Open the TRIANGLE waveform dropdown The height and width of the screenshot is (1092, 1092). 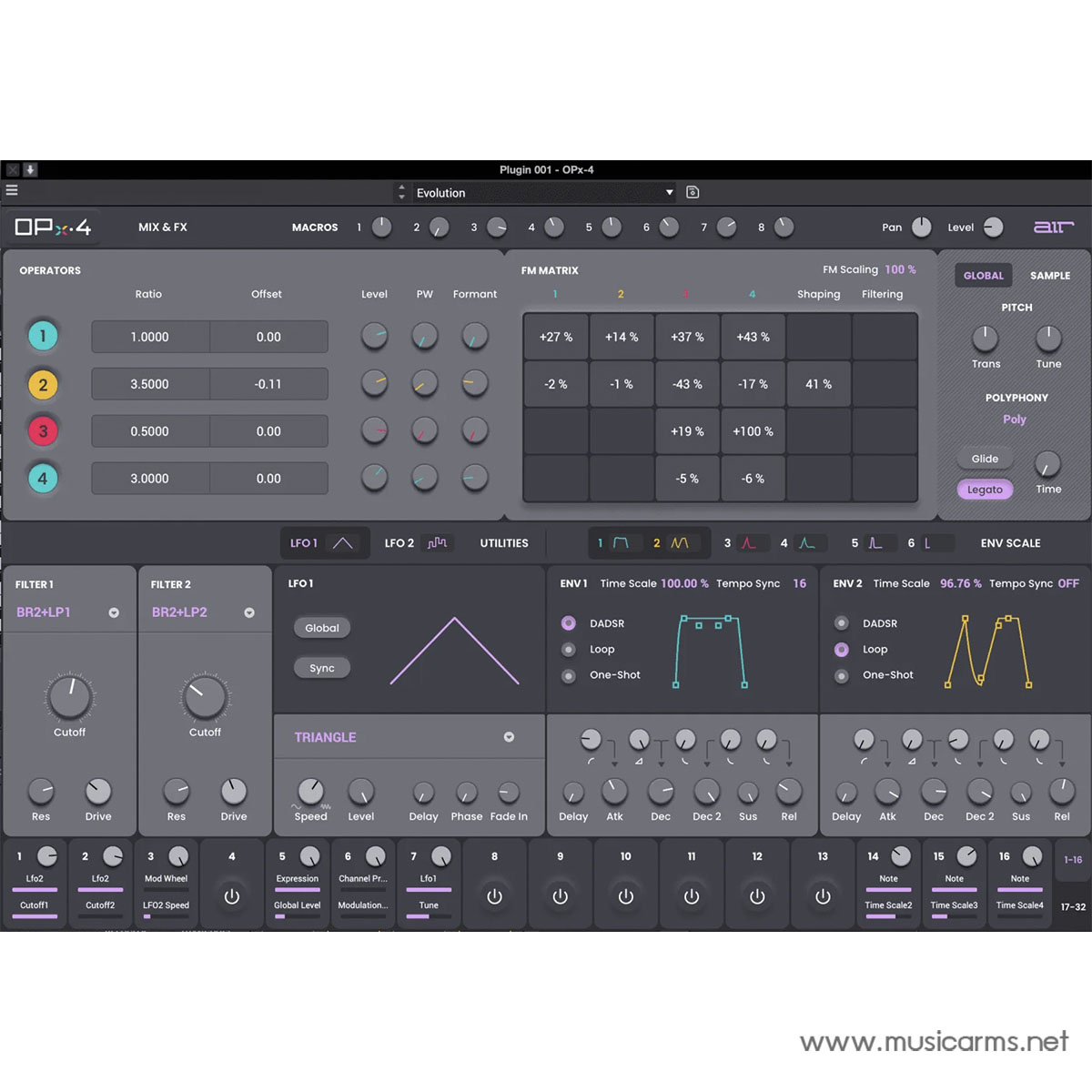[509, 737]
